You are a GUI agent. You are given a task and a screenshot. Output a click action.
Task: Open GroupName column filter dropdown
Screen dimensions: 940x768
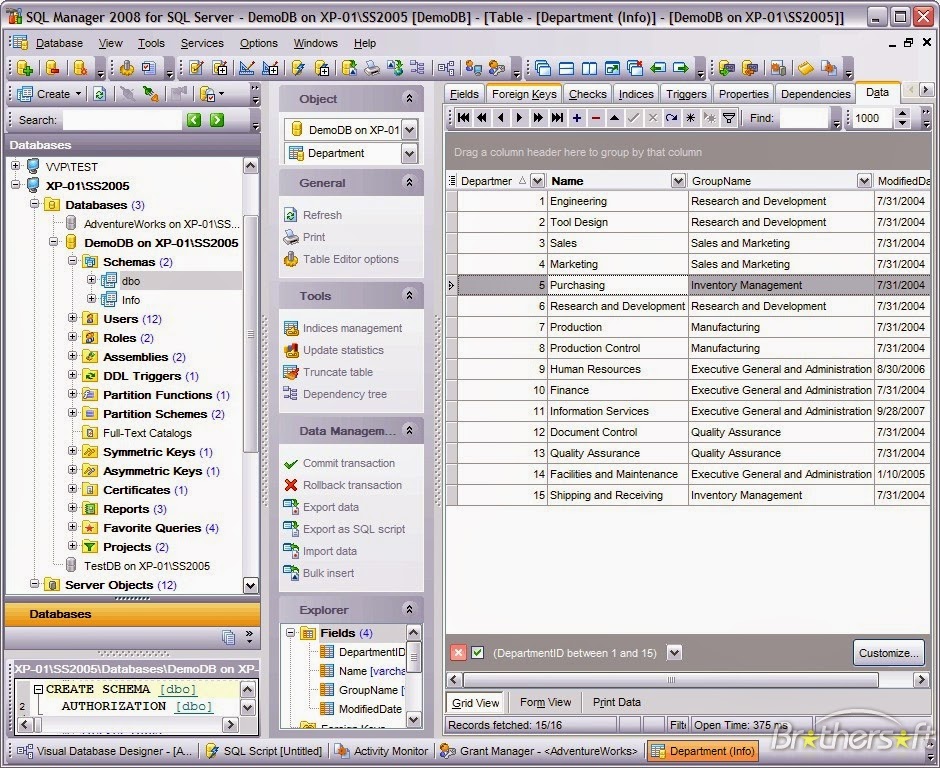(864, 180)
